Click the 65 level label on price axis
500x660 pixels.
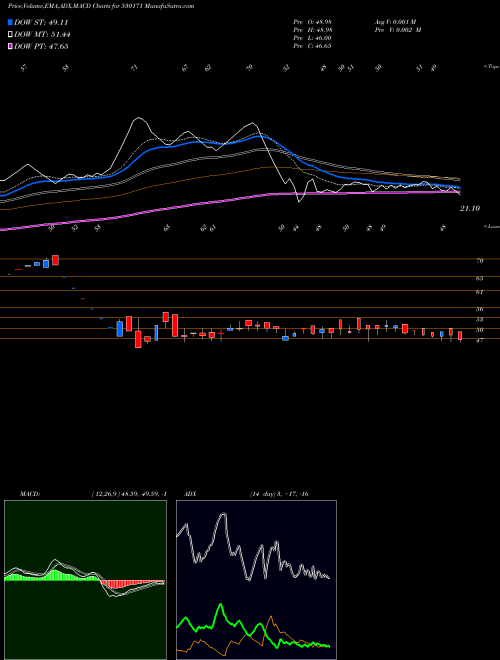click(x=479, y=278)
